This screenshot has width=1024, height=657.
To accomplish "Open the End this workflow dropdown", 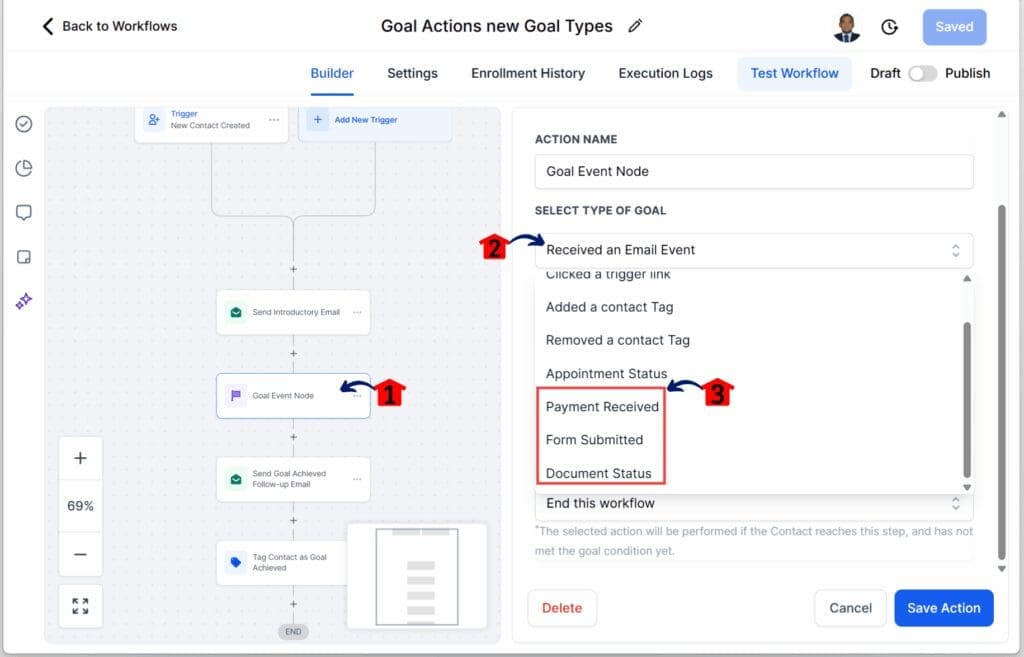I will pyautogui.click(x=753, y=503).
